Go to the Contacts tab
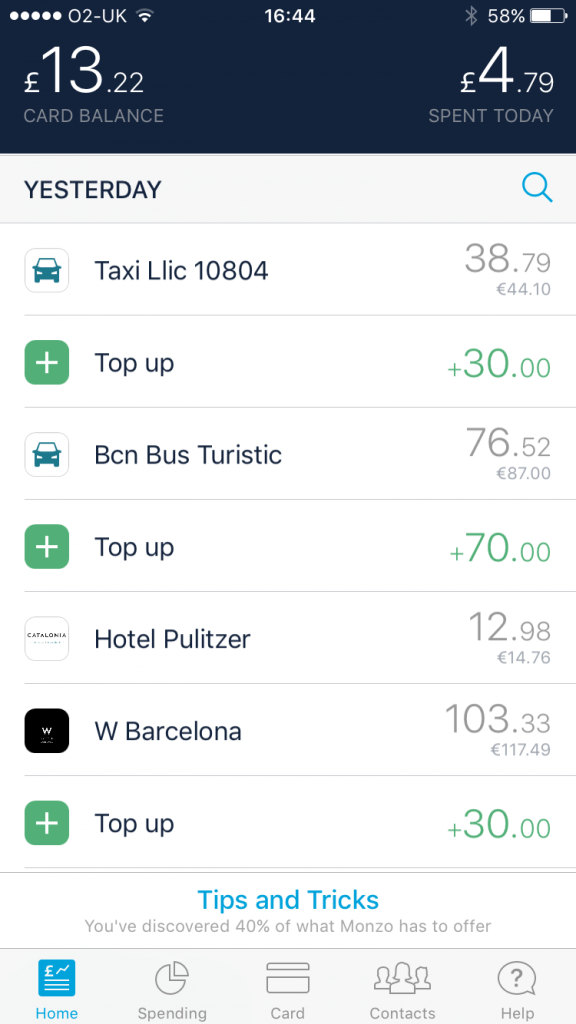The width and height of the screenshot is (576, 1024). 402,990
